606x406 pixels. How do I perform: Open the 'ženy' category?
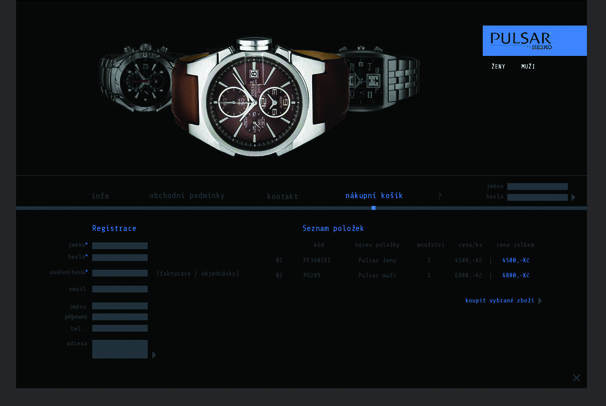pyautogui.click(x=498, y=67)
